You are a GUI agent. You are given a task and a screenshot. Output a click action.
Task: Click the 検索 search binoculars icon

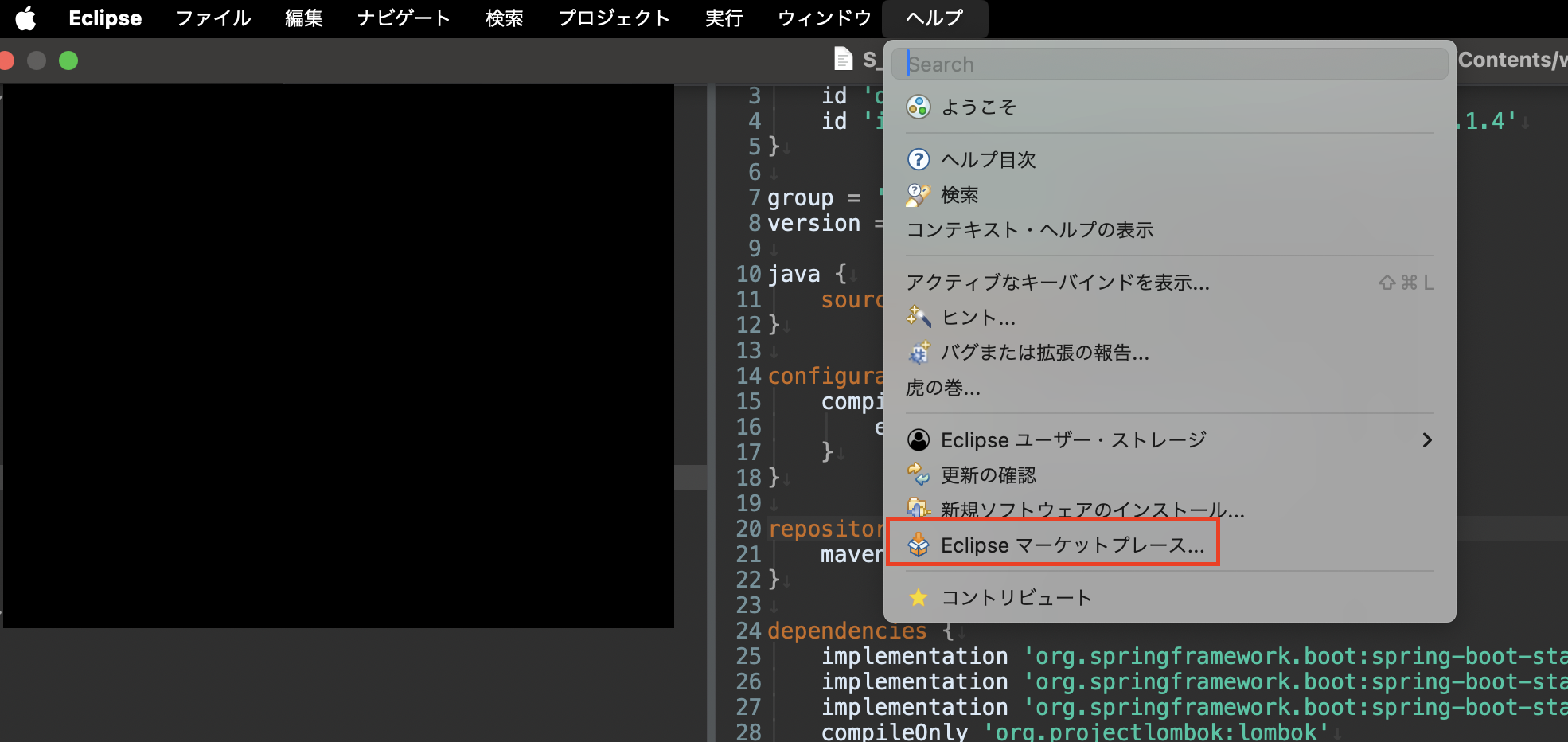click(x=919, y=194)
